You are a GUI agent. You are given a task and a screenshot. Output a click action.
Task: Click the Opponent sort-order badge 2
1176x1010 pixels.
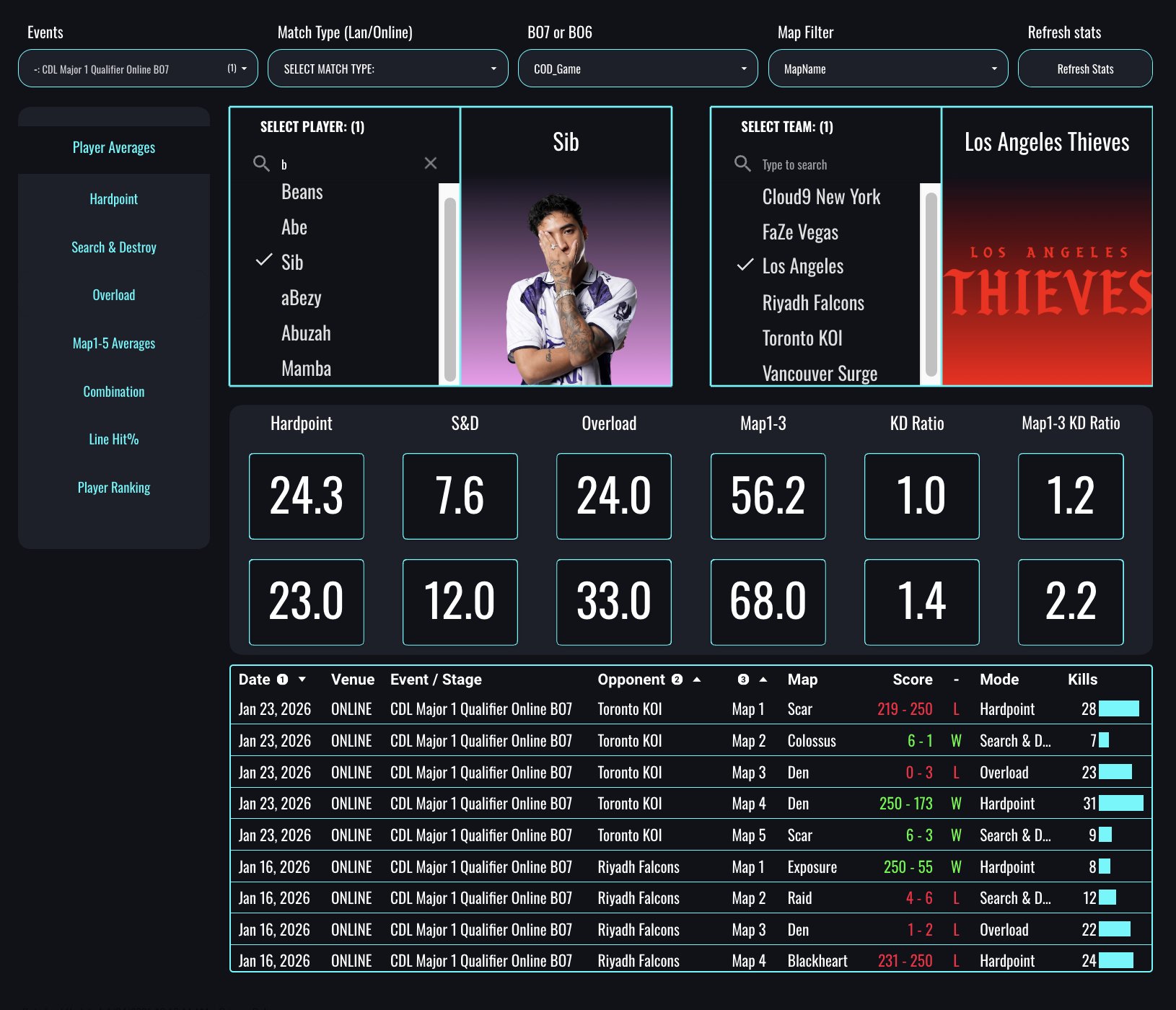pos(677,680)
